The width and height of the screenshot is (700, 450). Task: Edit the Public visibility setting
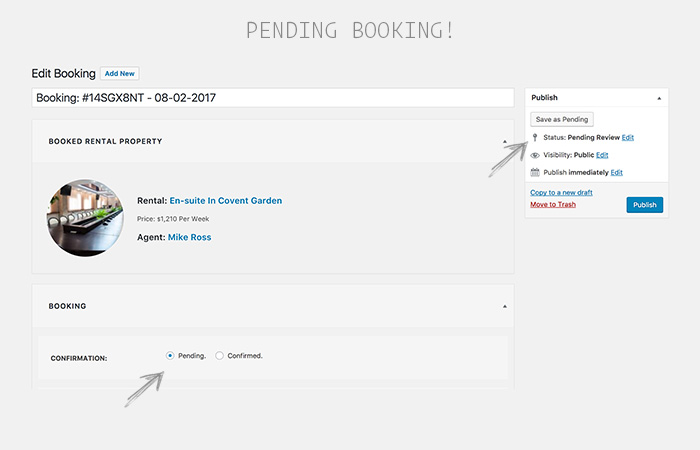coord(602,155)
